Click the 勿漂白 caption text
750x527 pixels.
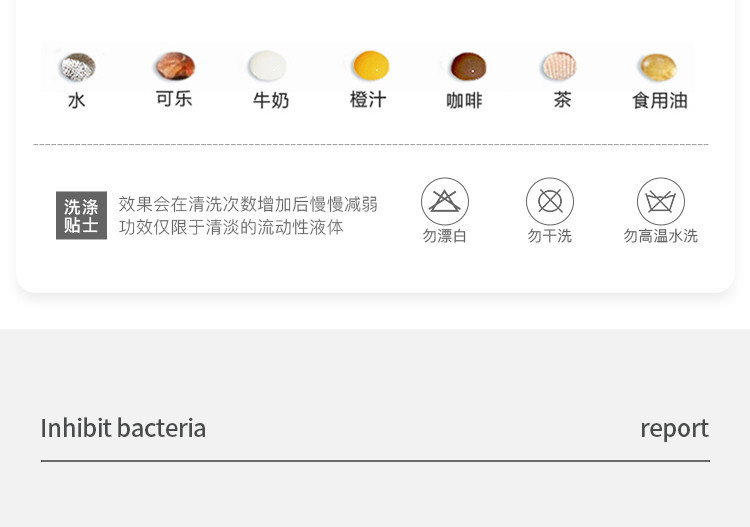[445, 236]
